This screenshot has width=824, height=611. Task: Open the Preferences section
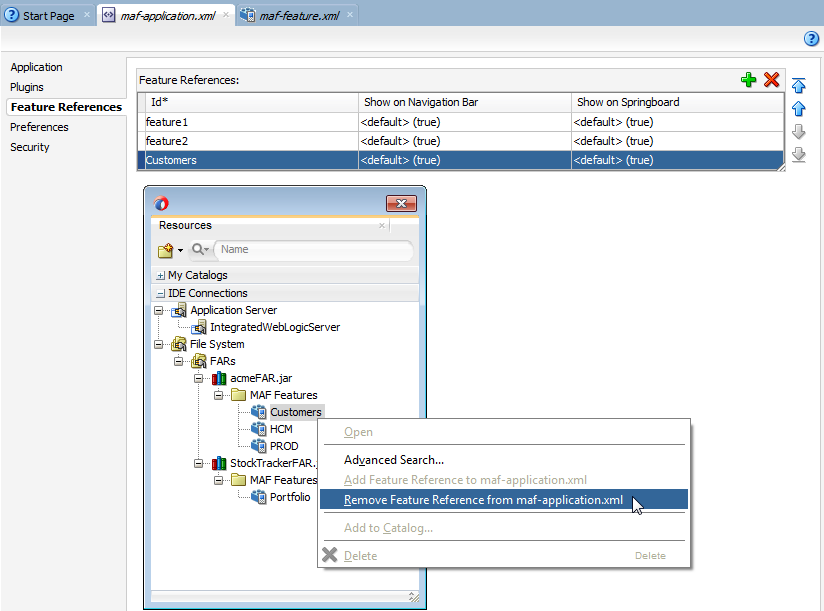tap(39, 127)
